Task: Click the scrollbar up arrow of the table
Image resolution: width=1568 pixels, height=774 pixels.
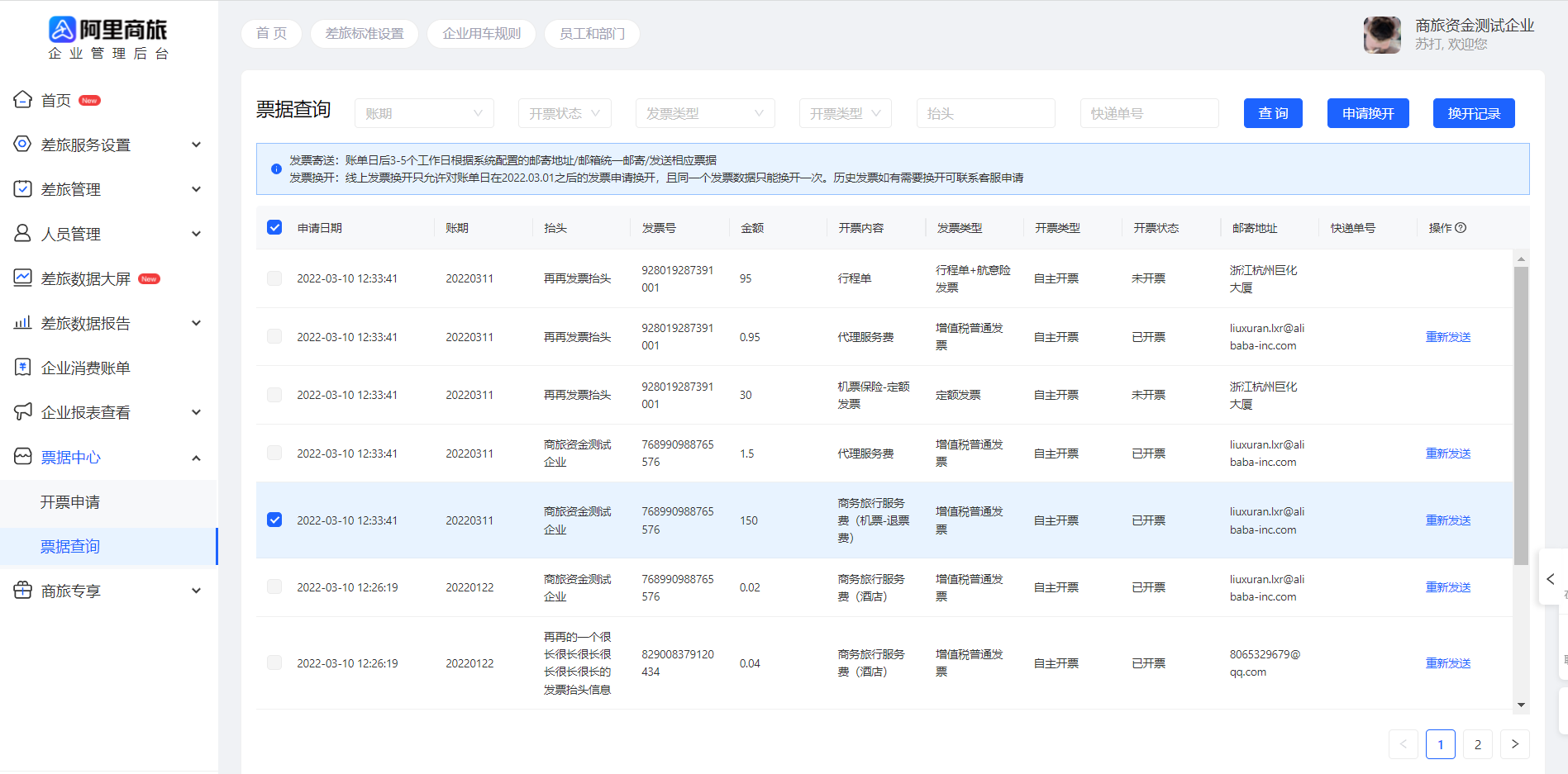Action: pos(1521,259)
